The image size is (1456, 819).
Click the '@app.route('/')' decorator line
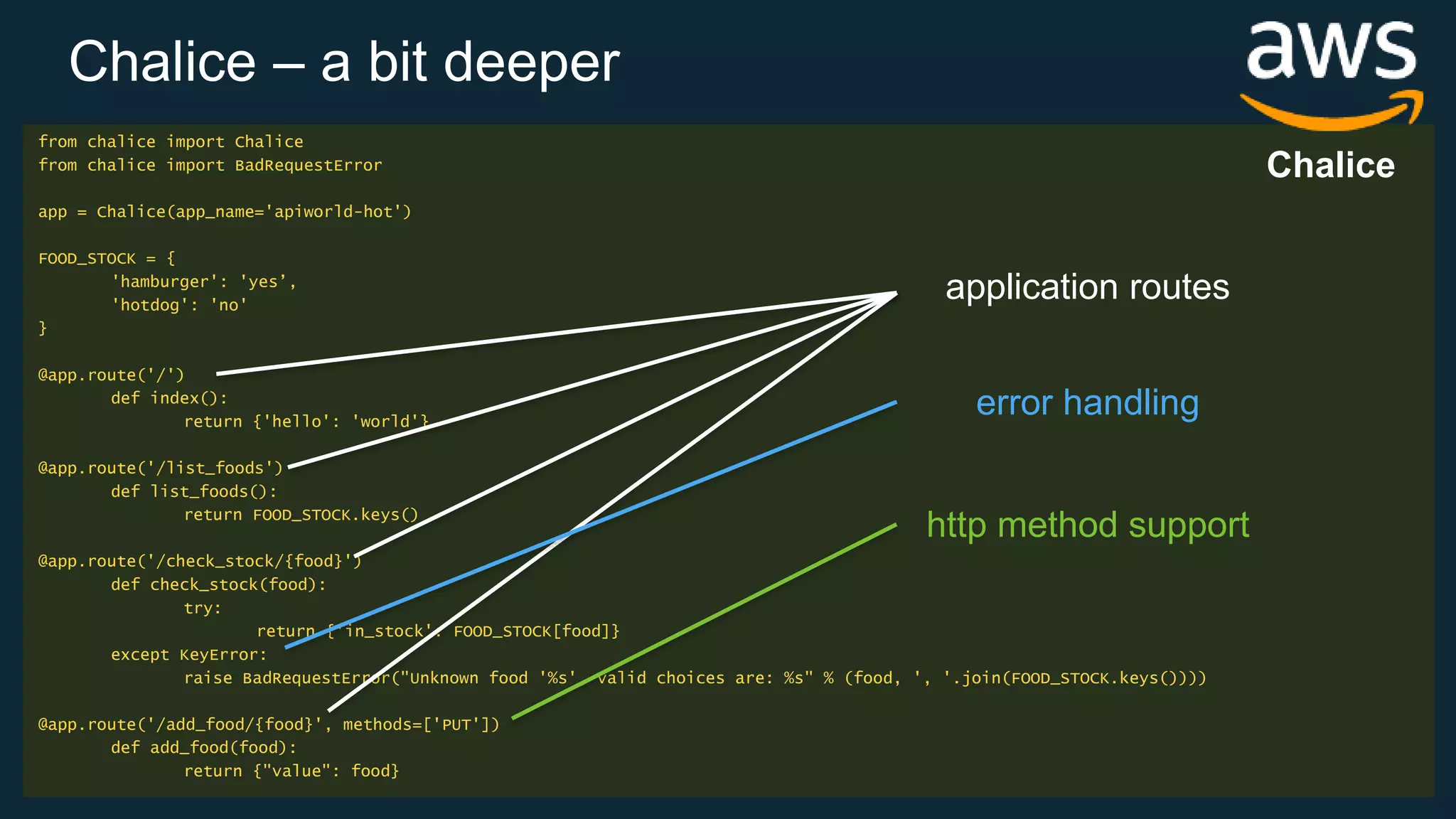pos(111,375)
